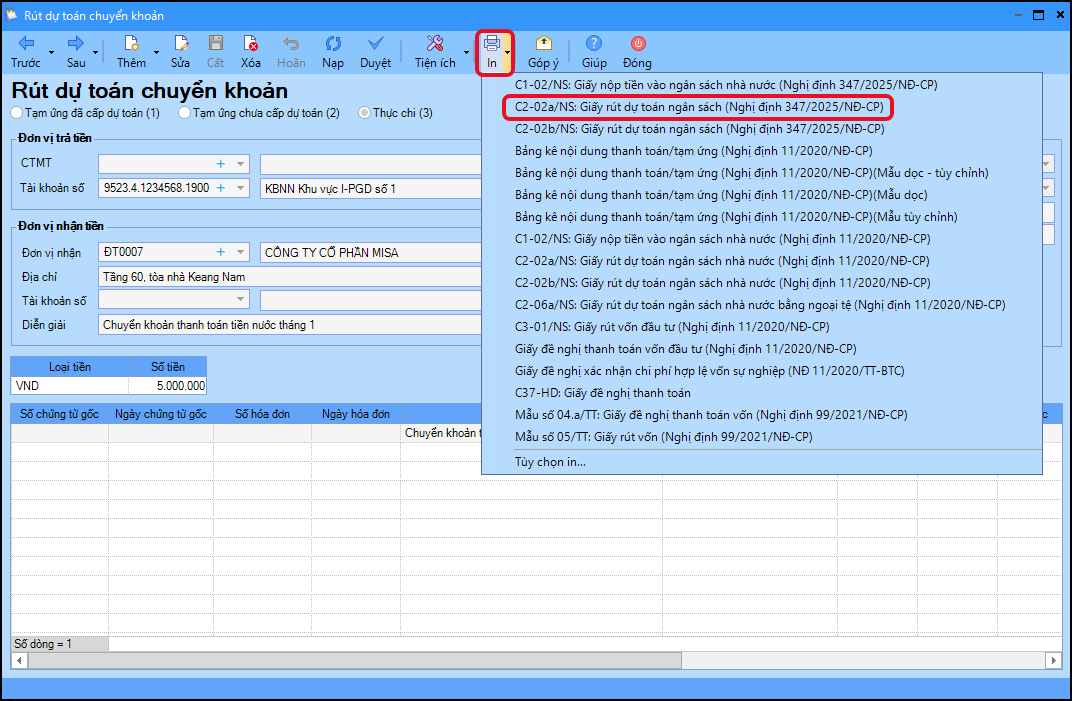Click the Ngày hóa đơn column header
Viewport: 1072px width, 701px height.
pyautogui.click(x=356, y=414)
